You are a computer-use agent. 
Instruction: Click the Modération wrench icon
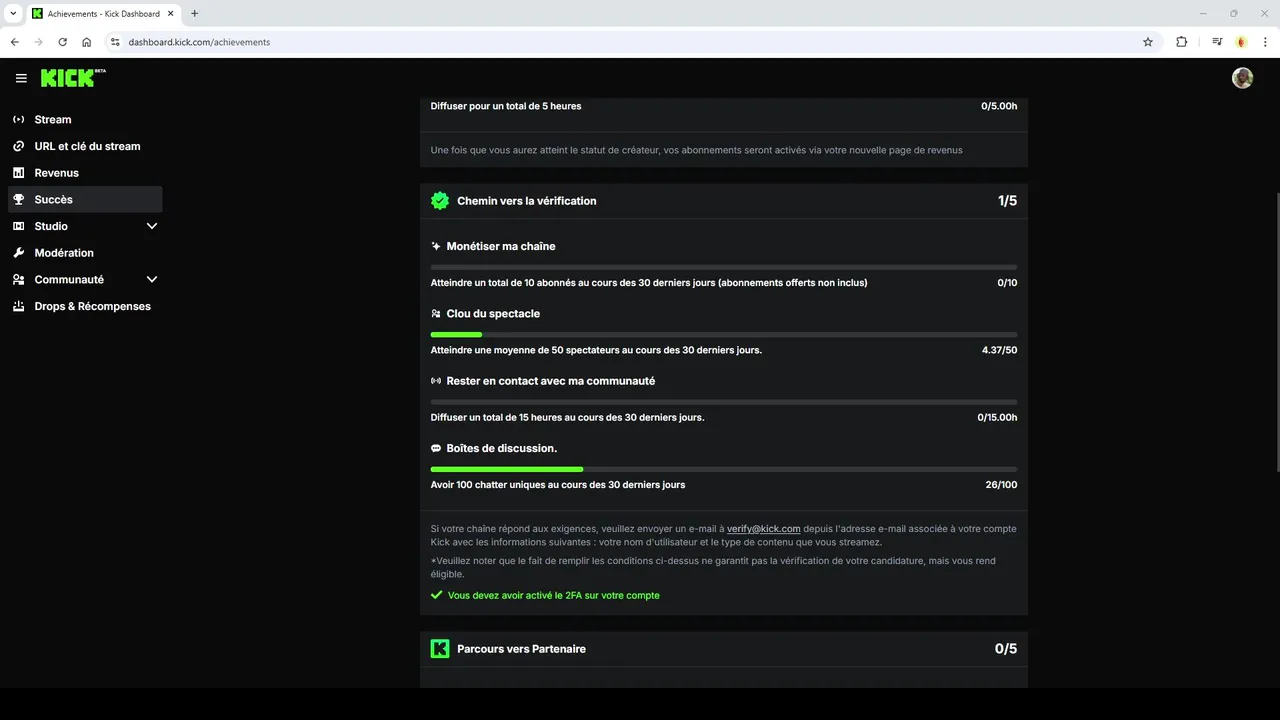tap(18, 253)
